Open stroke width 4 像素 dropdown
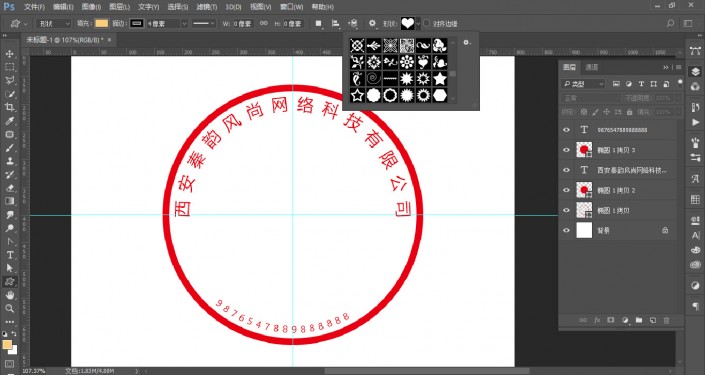The image size is (705, 375). pyautogui.click(x=184, y=23)
